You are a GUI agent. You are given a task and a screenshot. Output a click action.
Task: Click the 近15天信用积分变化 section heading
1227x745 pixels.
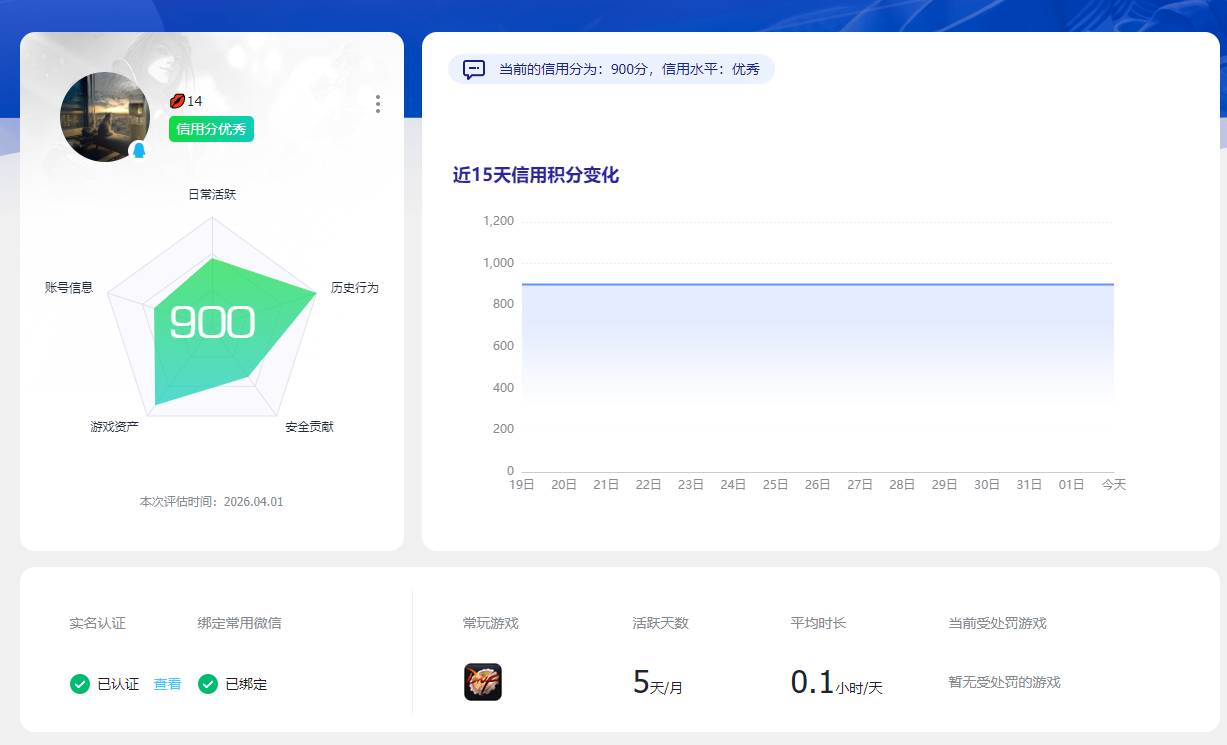pyautogui.click(x=536, y=175)
